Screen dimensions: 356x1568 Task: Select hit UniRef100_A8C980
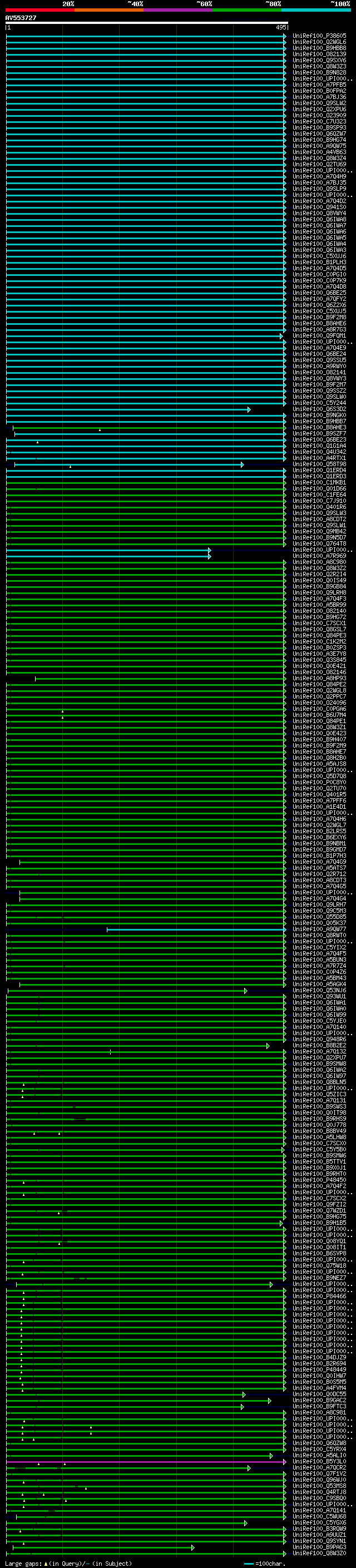tap(319, 562)
